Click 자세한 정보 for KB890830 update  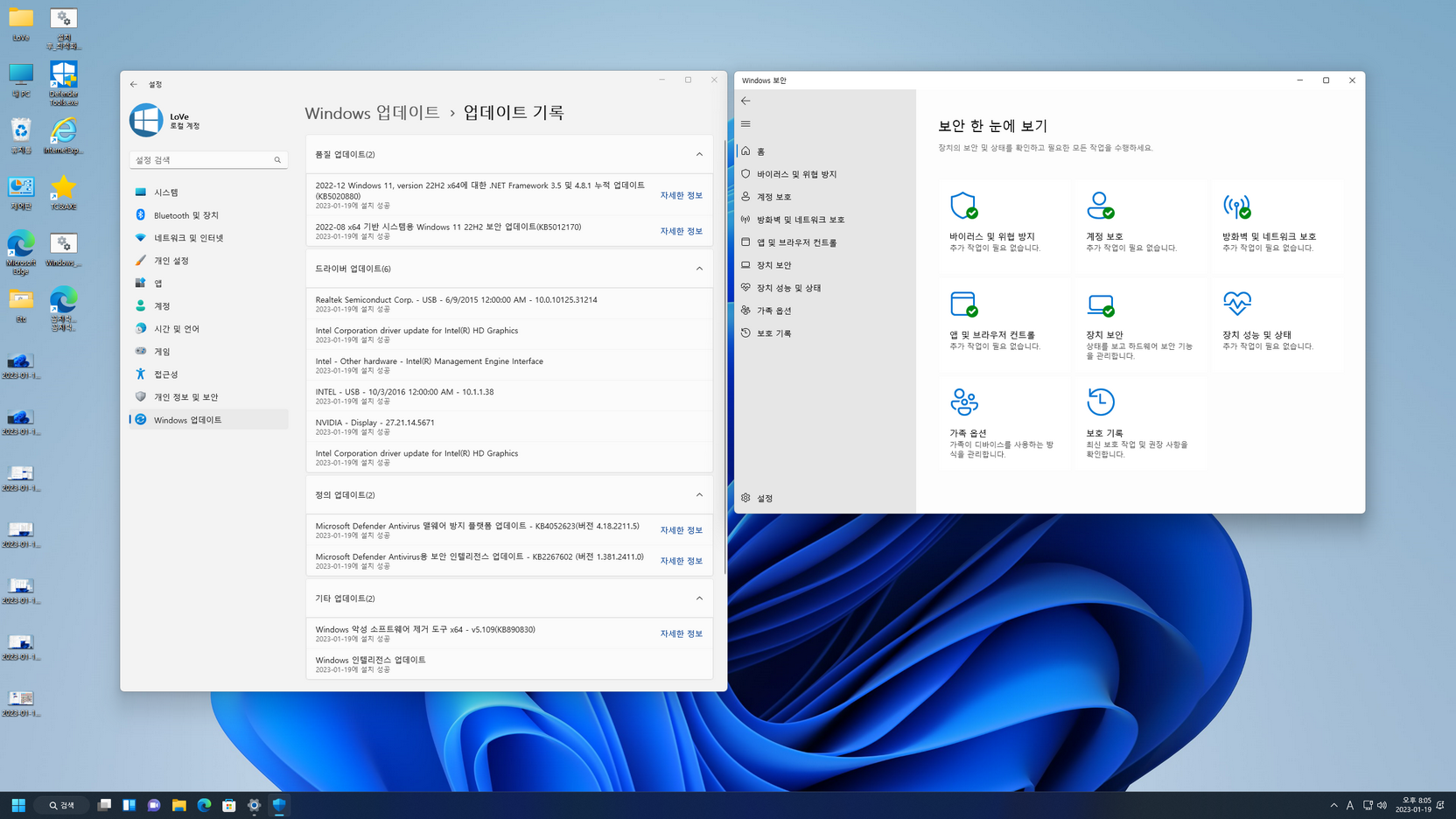681,633
